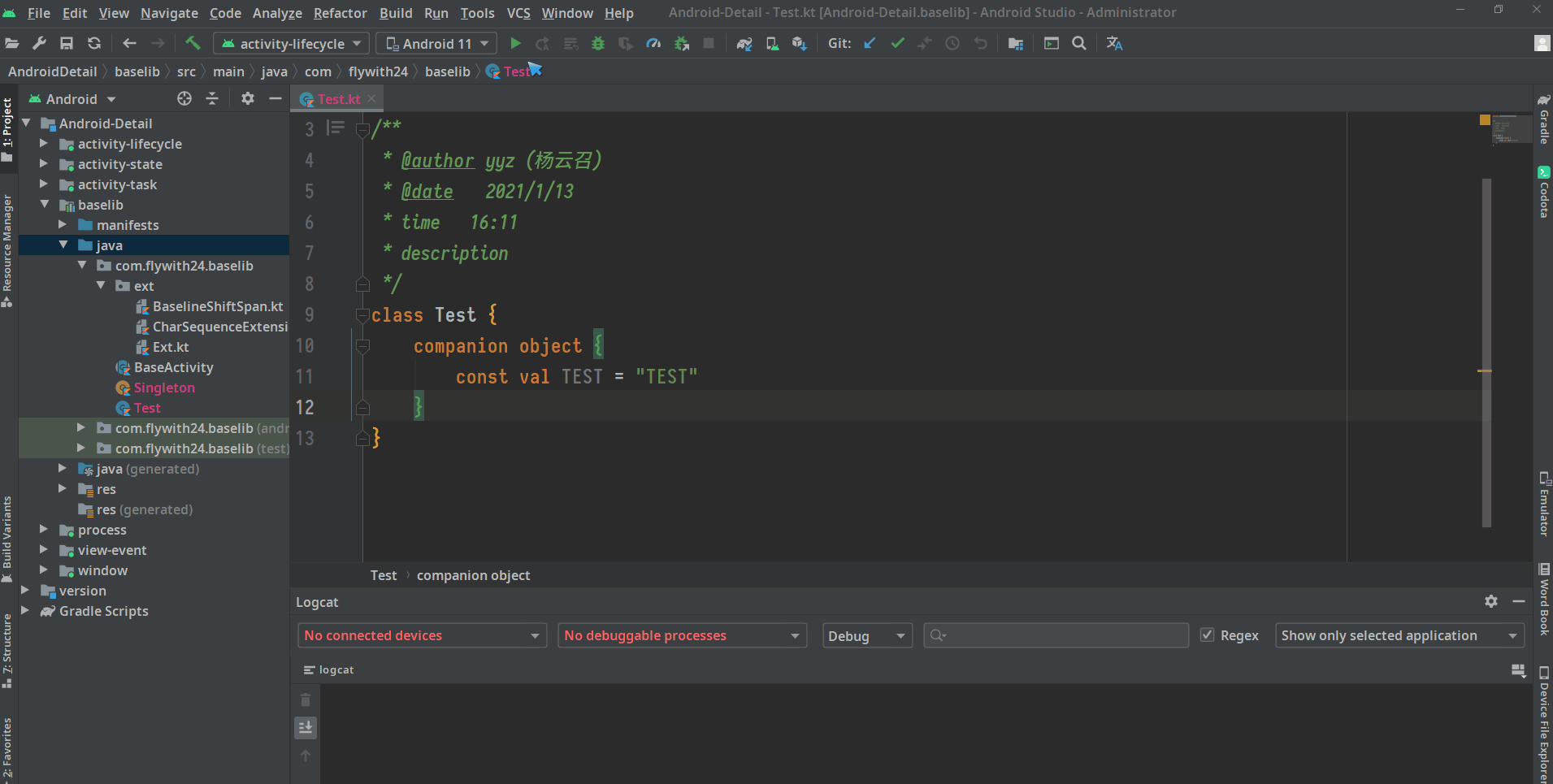The image size is (1553, 784).
Task: Toggle the Regex checkbox in Logcat
Action: 1208,635
